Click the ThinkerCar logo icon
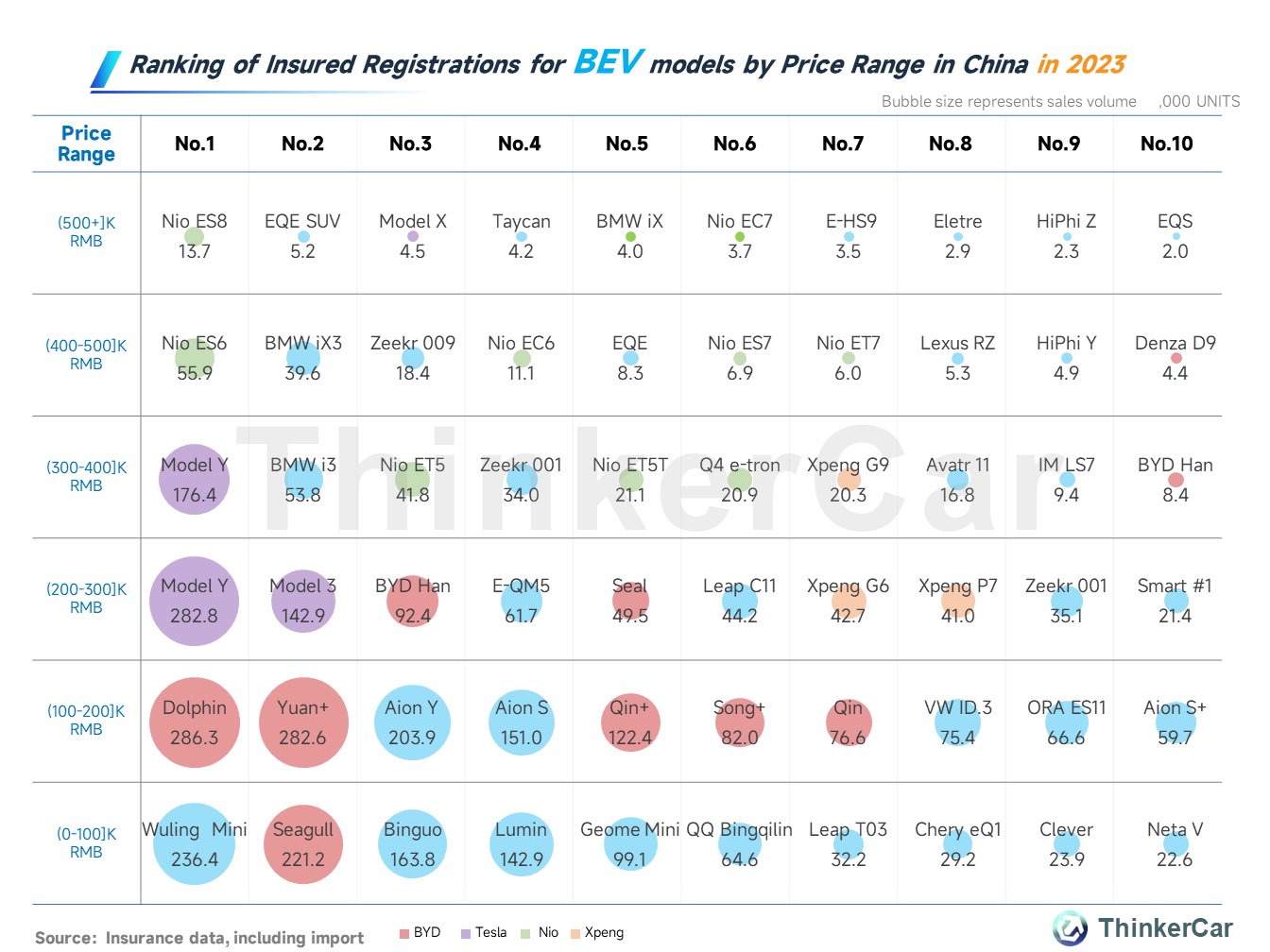This screenshot has height=952, width=1270. tap(1071, 927)
